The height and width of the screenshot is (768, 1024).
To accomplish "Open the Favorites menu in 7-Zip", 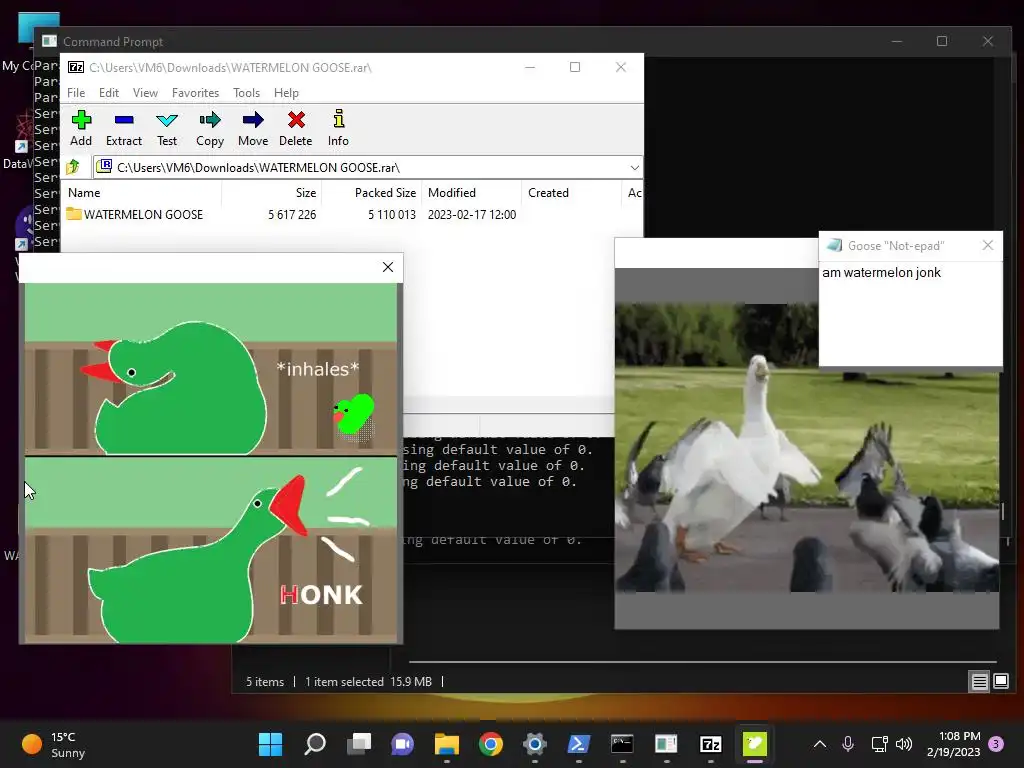I will pos(195,93).
